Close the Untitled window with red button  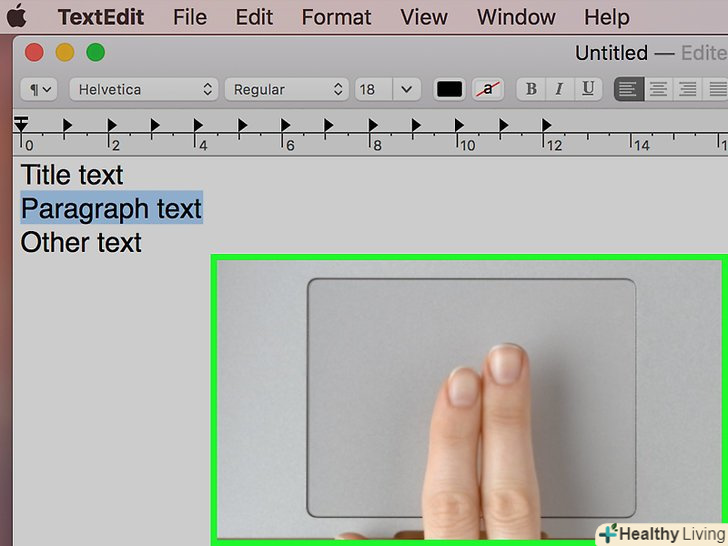34,52
